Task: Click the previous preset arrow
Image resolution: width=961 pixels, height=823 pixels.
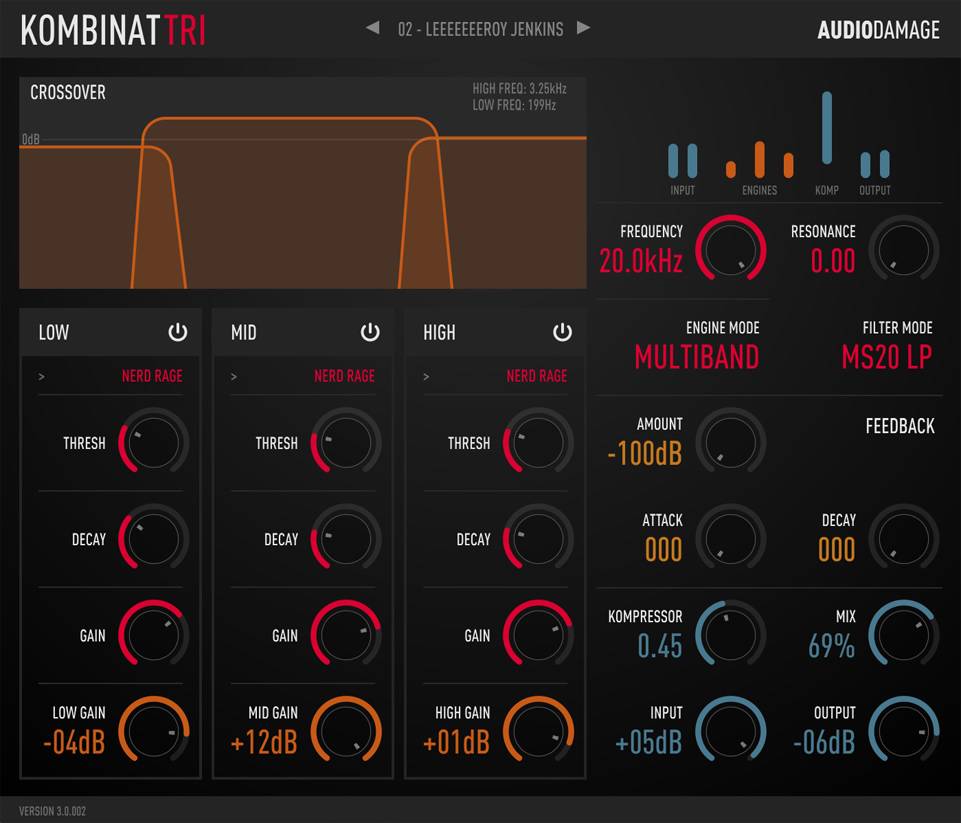Action: 373,28
